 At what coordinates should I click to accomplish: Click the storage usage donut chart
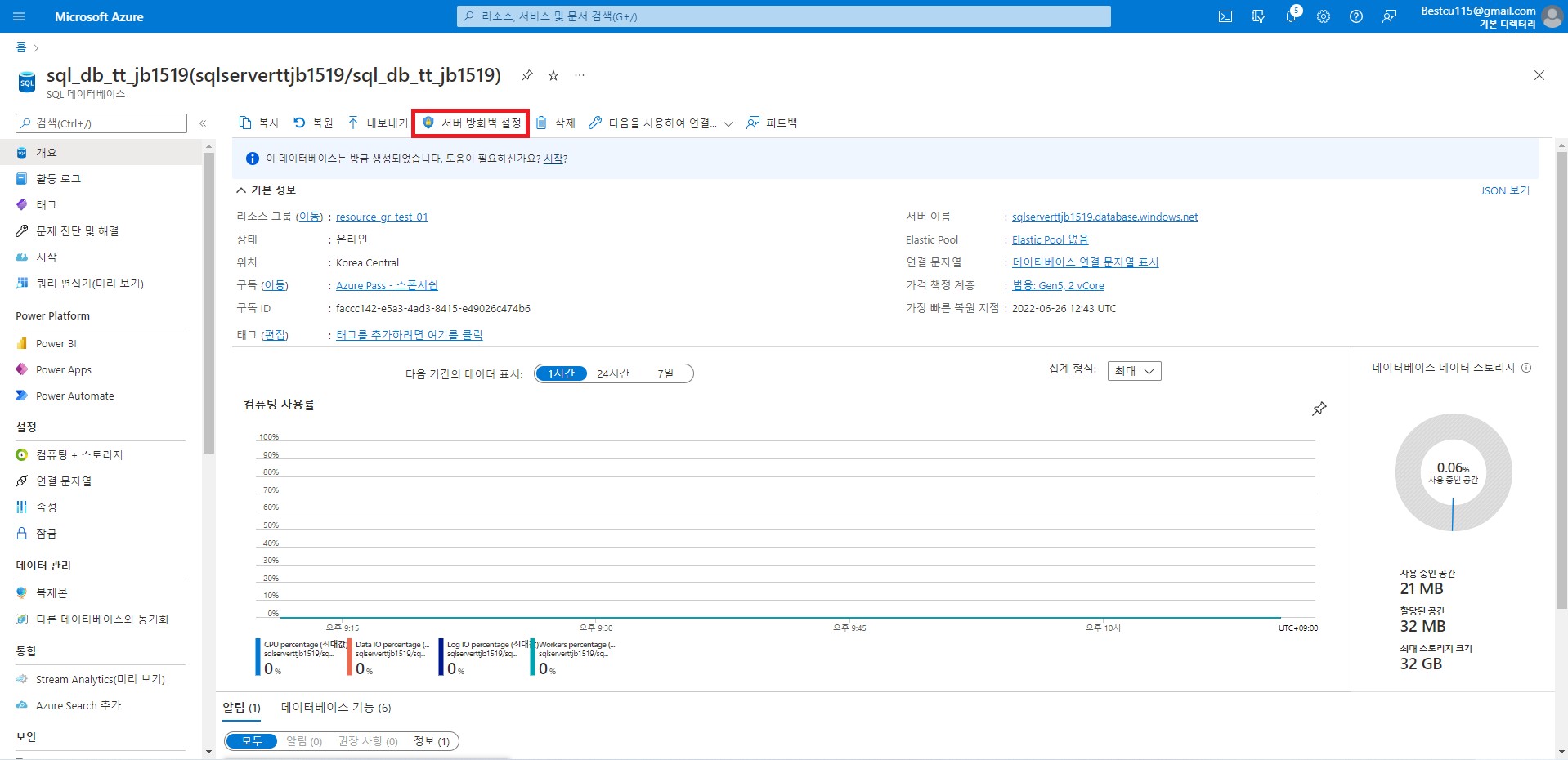point(1453,472)
